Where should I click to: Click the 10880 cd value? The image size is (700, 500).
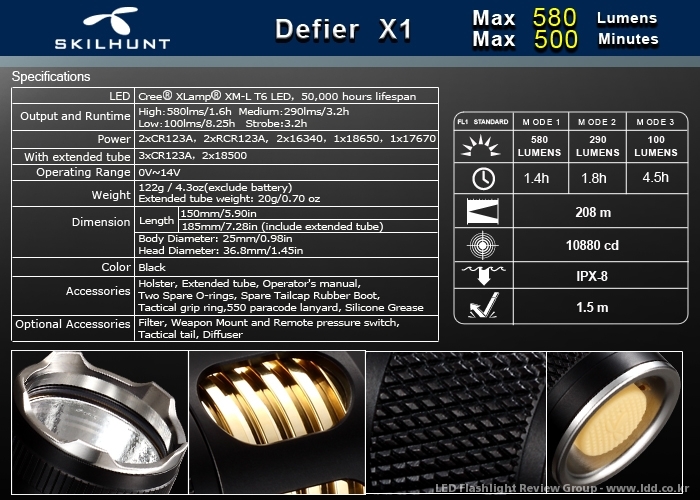click(x=592, y=245)
